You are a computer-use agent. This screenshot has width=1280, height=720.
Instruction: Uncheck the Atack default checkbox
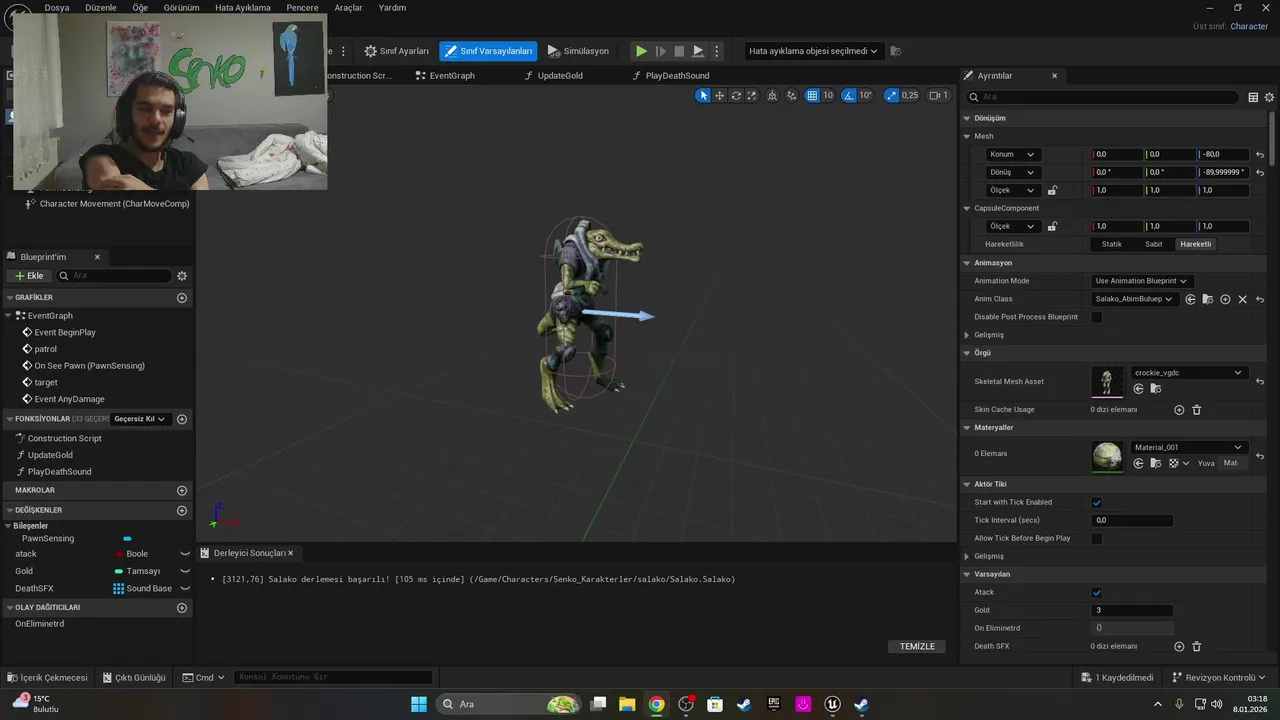pos(1096,592)
